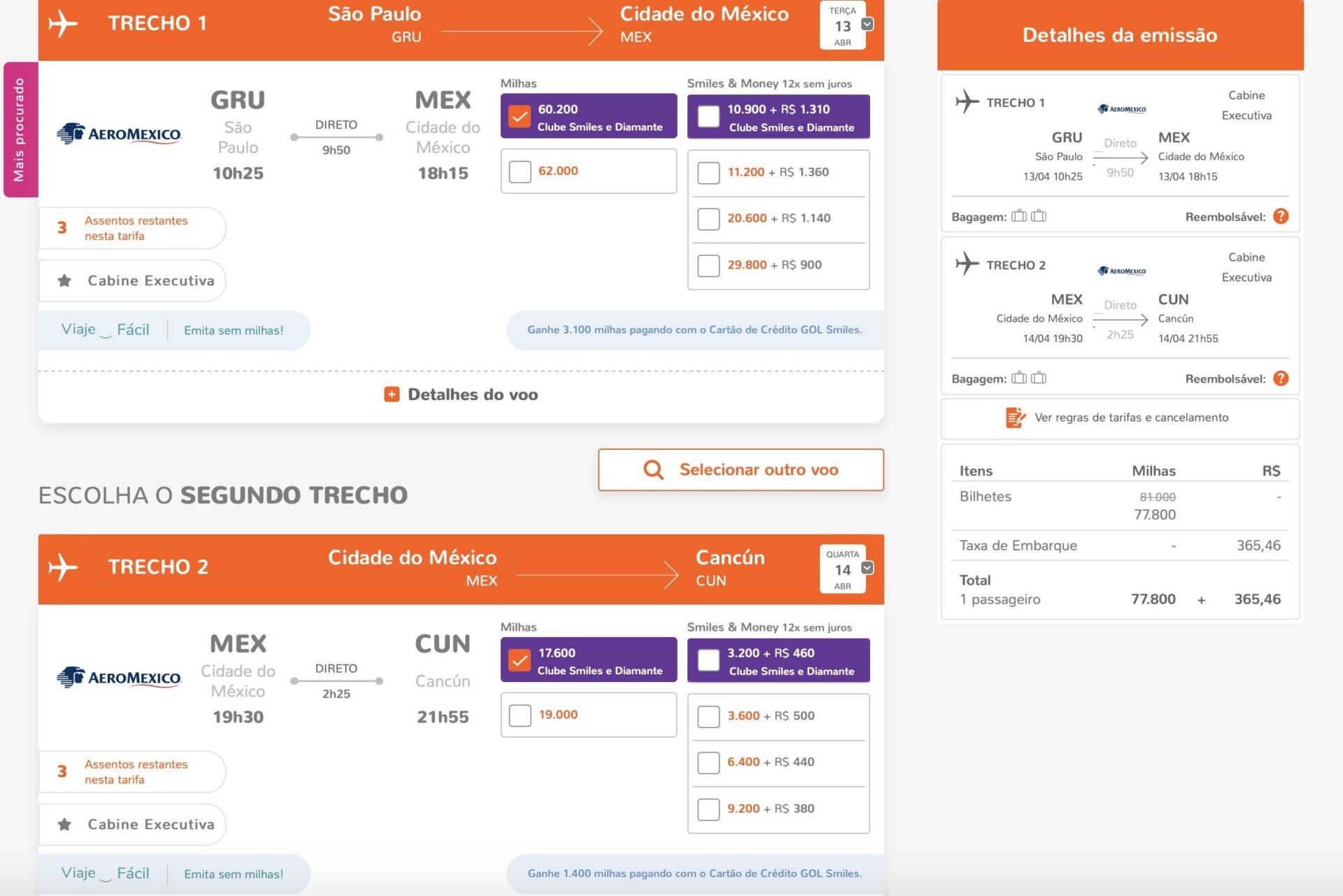This screenshot has height=896, width=1343.
Task: Uncheck the 60.200 miles Clube Smiles option
Action: click(519, 116)
